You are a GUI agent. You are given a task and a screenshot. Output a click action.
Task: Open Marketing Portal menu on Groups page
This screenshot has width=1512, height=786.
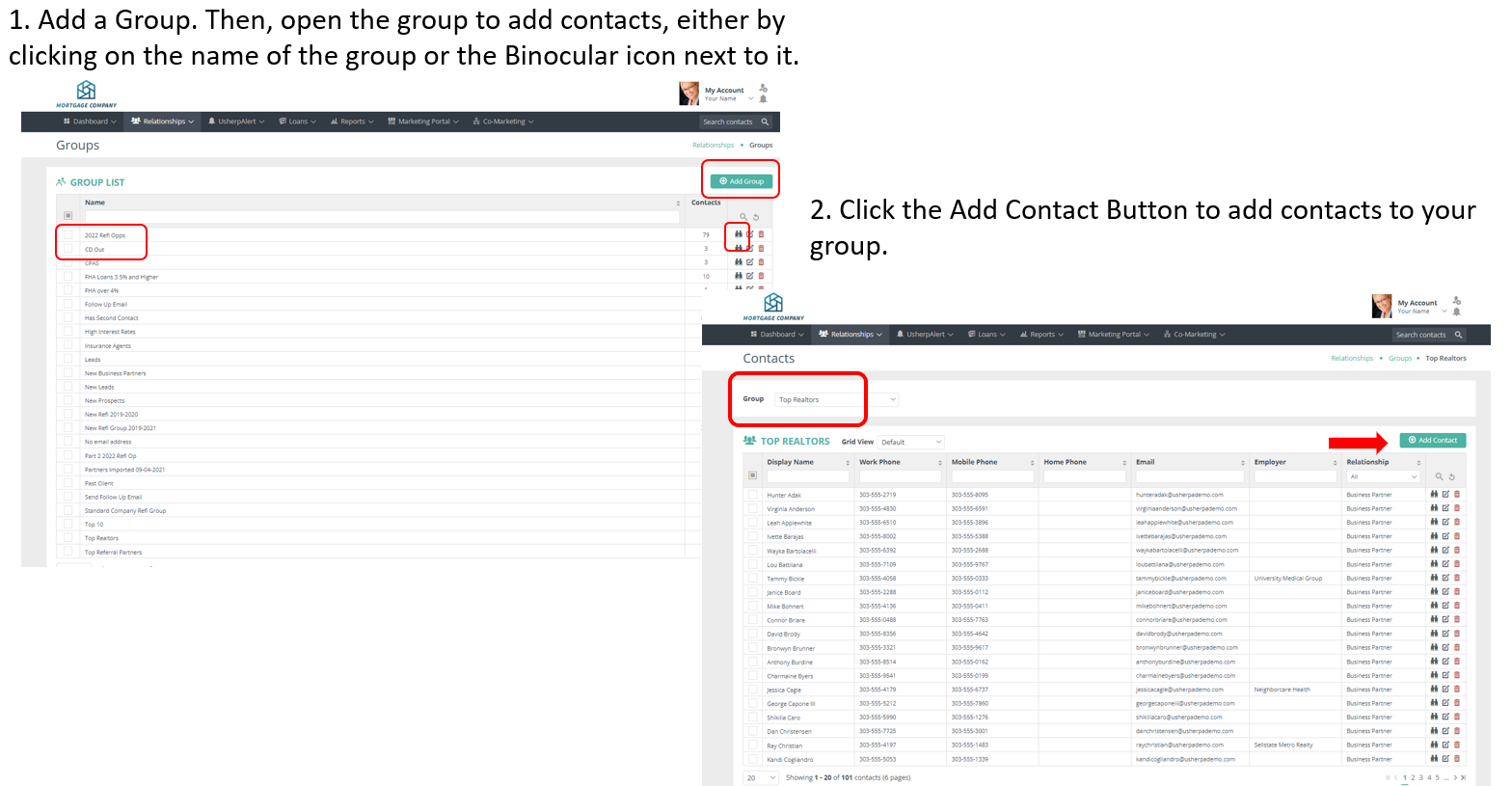click(422, 122)
